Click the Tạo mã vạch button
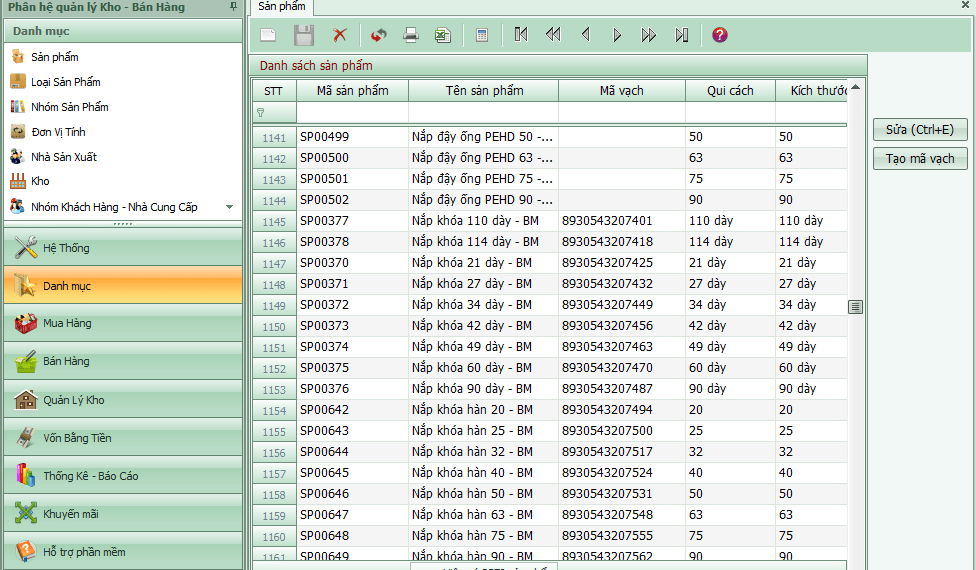Screen dimensions: 976x570 pyautogui.click(x=920, y=158)
